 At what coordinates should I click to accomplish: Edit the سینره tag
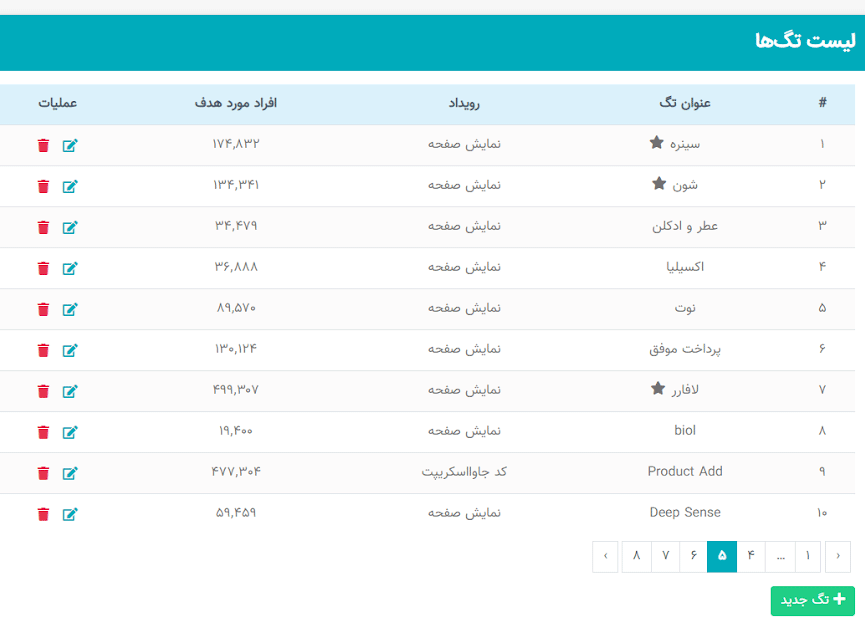point(70,146)
